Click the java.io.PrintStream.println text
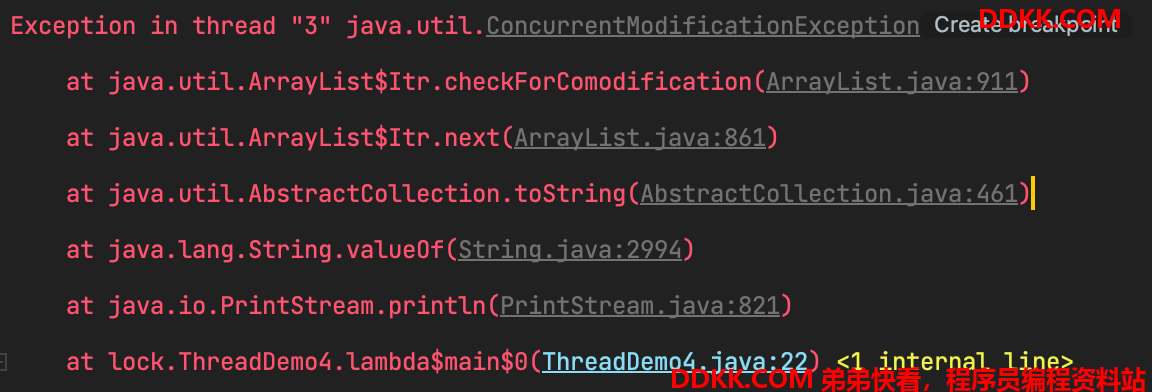The height and width of the screenshot is (392, 1152). [x=298, y=306]
